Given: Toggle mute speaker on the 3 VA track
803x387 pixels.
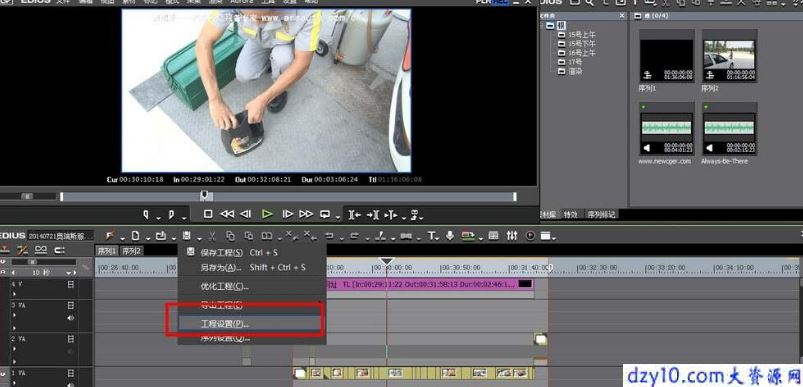Looking at the screenshot, I should [71, 318].
